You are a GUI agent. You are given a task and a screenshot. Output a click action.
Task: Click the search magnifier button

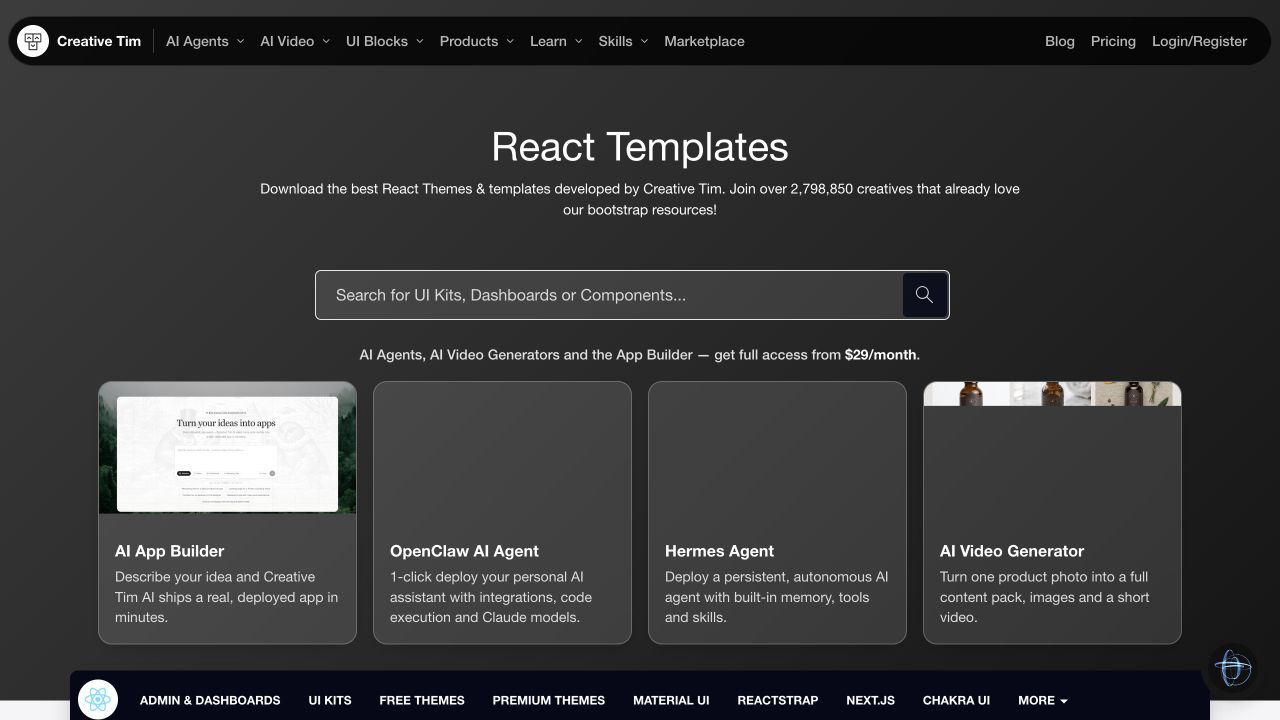[924, 295]
